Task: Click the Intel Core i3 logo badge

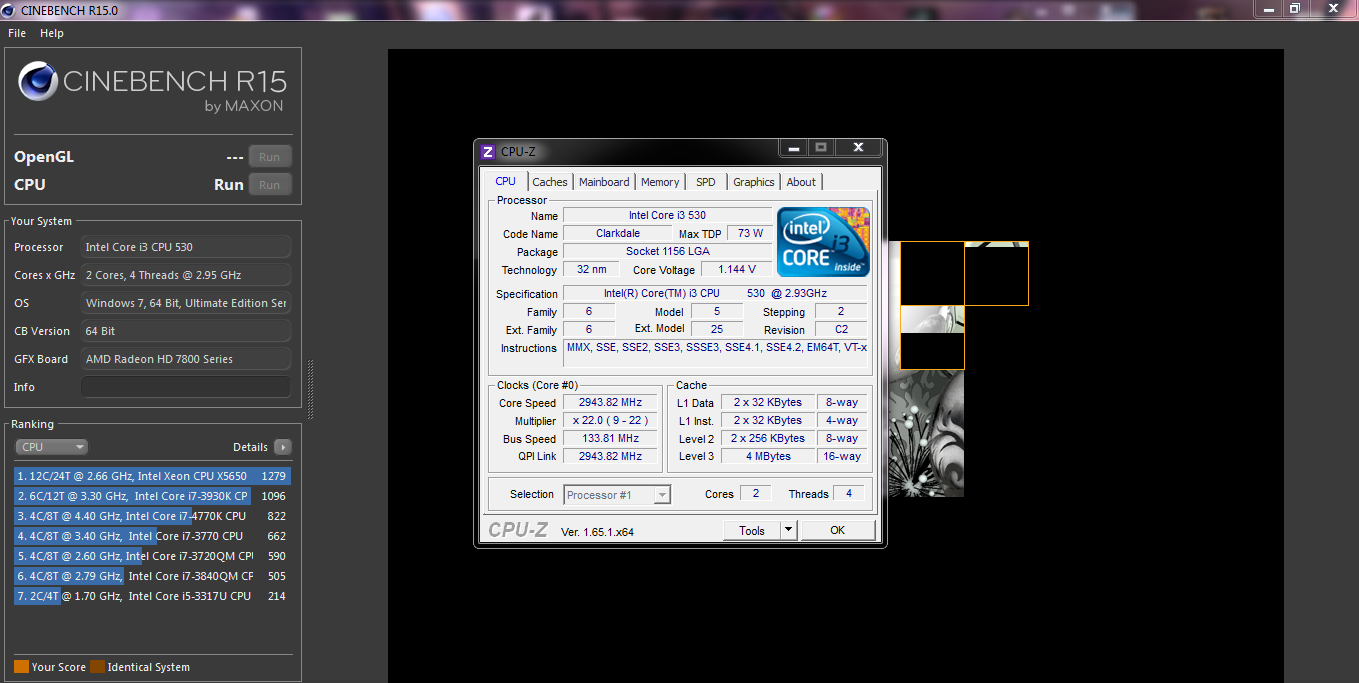Action: click(823, 242)
